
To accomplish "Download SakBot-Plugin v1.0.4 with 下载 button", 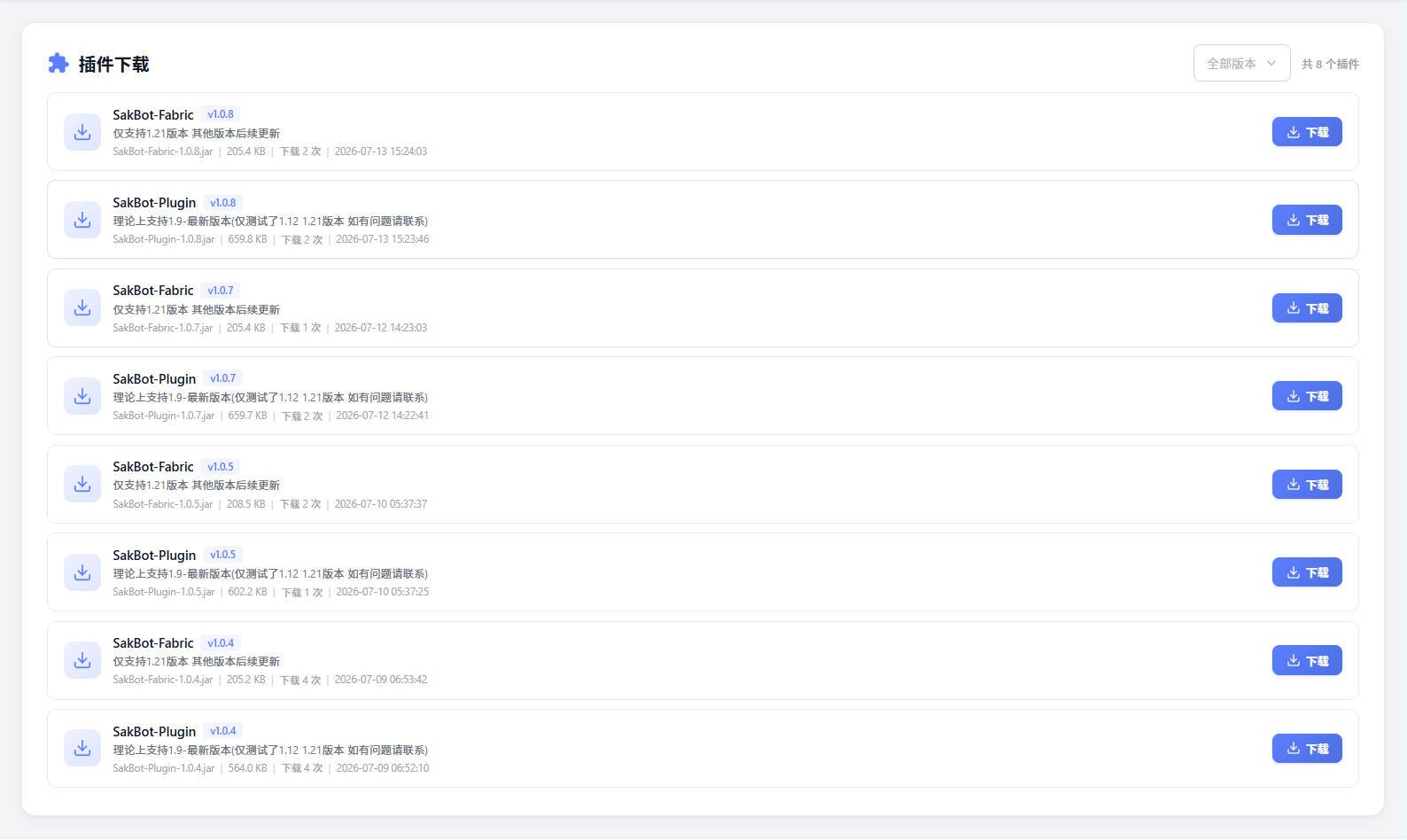I will (x=1307, y=749).
